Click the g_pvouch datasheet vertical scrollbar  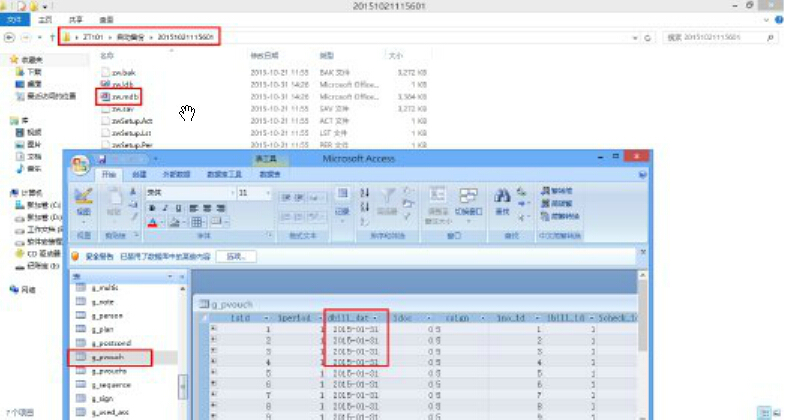click(x=642, y=346)
